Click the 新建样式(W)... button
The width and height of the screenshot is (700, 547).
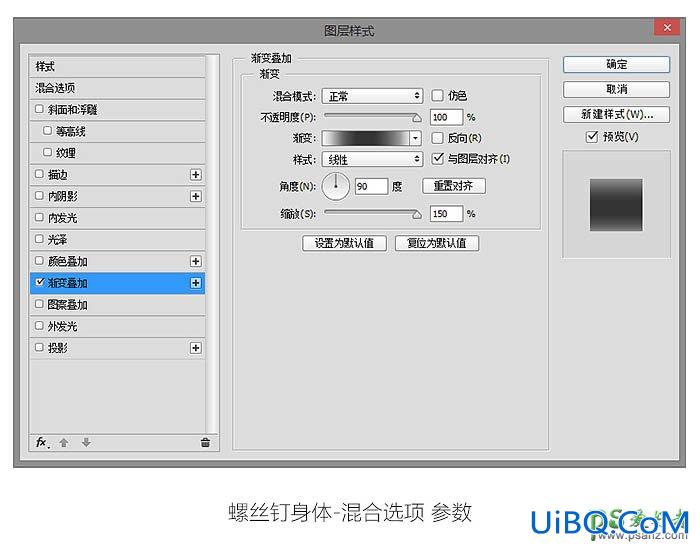(616, 114)
